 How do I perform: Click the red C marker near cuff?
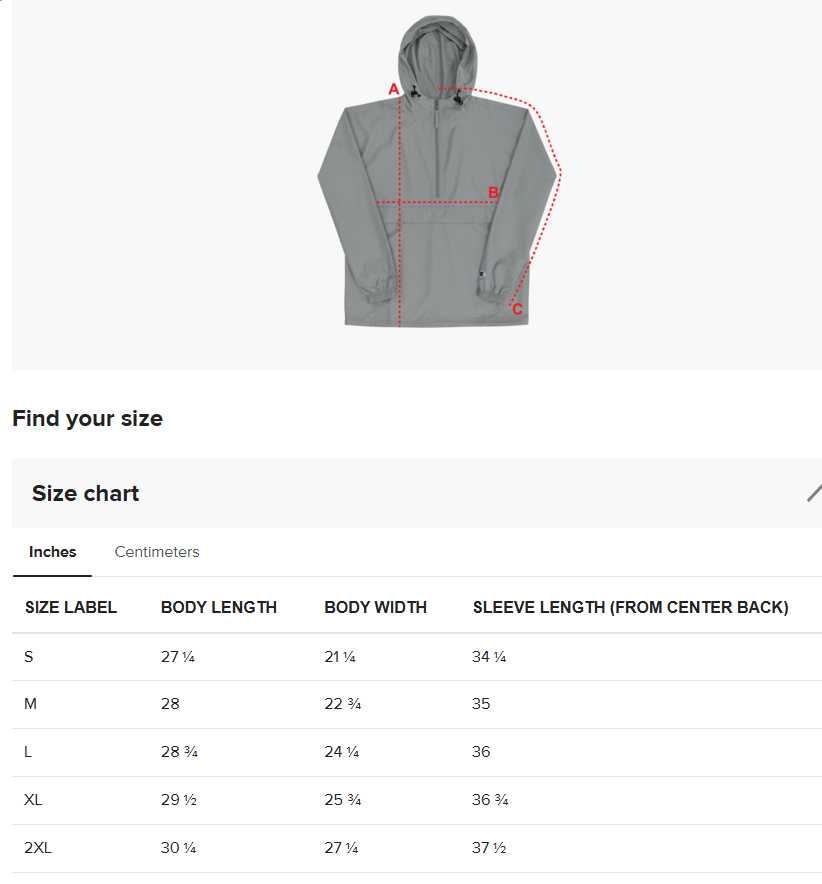[517, 310]
